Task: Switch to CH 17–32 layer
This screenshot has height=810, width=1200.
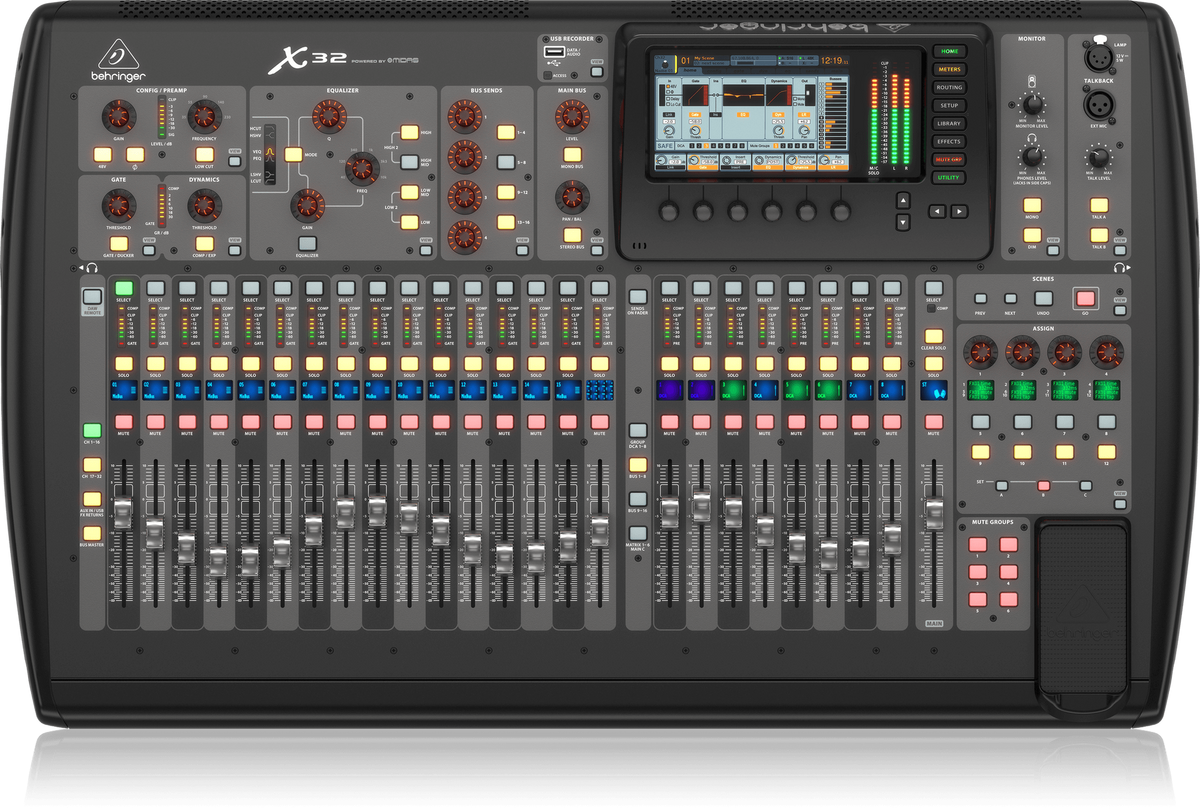Action: [x=93, y=465]
